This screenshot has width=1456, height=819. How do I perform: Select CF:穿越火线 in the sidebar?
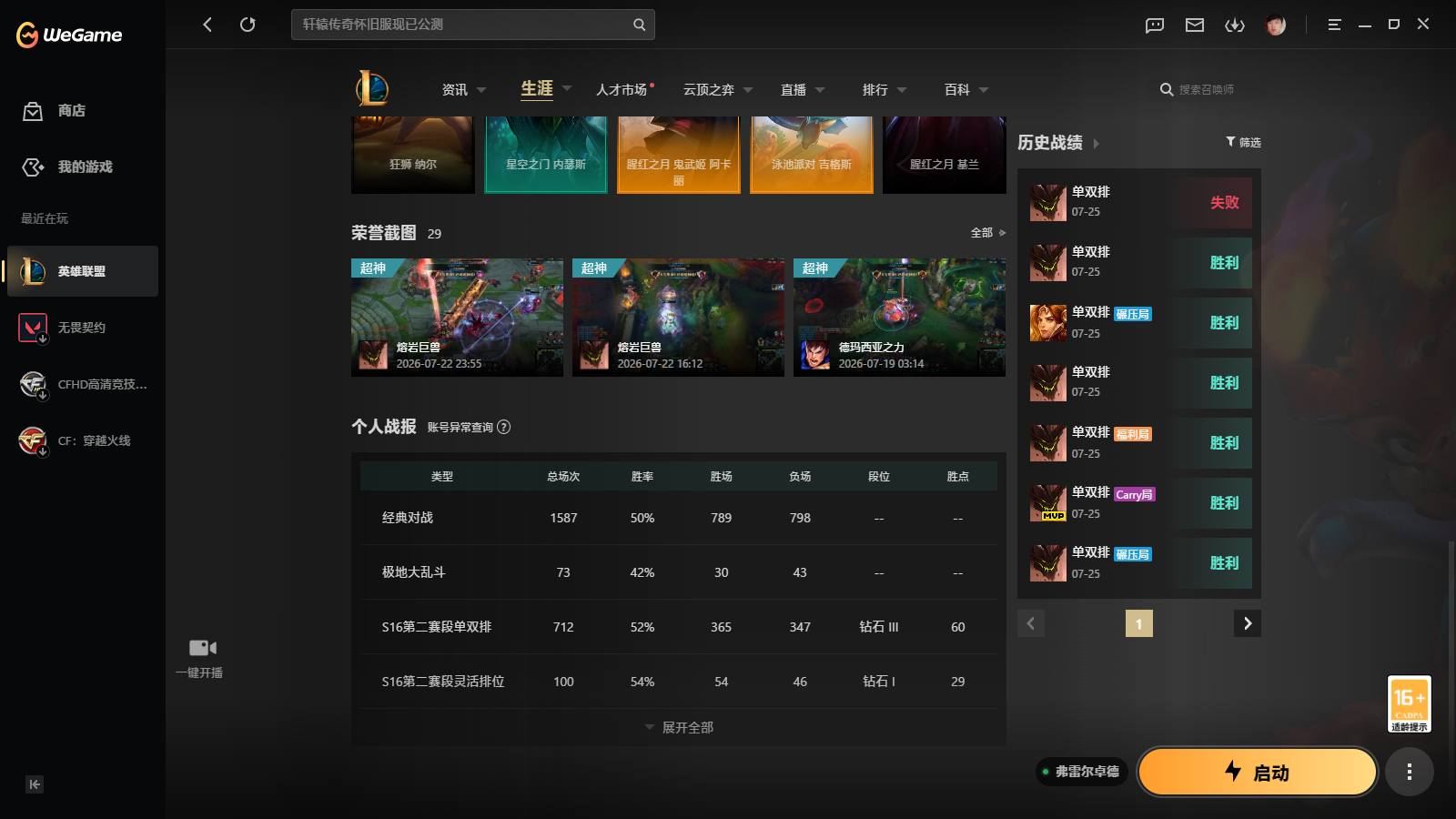tap(82, 440)
